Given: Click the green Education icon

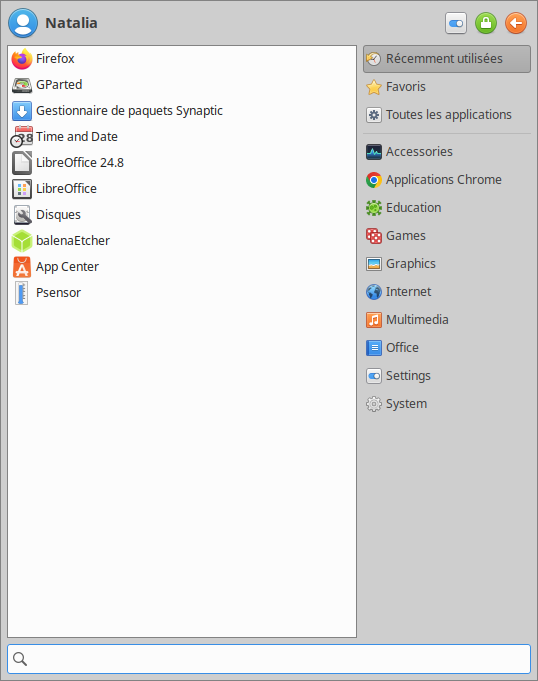Looking at the screenshot, I should 373,208.
